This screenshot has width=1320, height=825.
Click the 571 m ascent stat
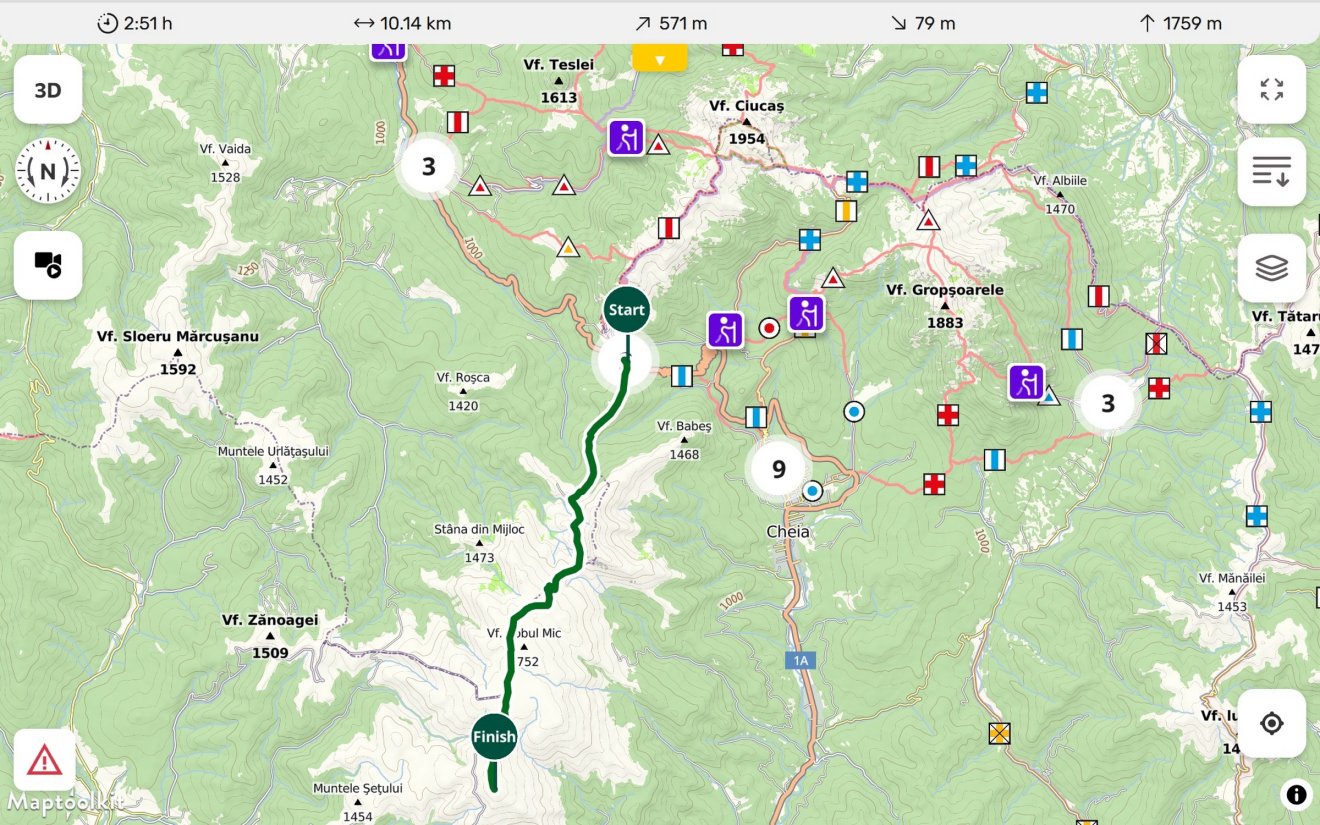[x=671, y=23]
